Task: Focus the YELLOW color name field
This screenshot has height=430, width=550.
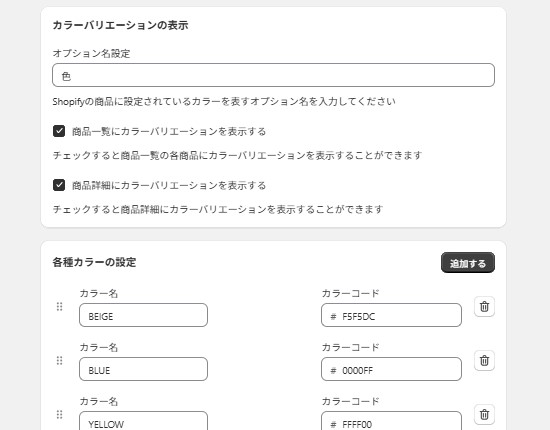Action: [x=143, y=421]
